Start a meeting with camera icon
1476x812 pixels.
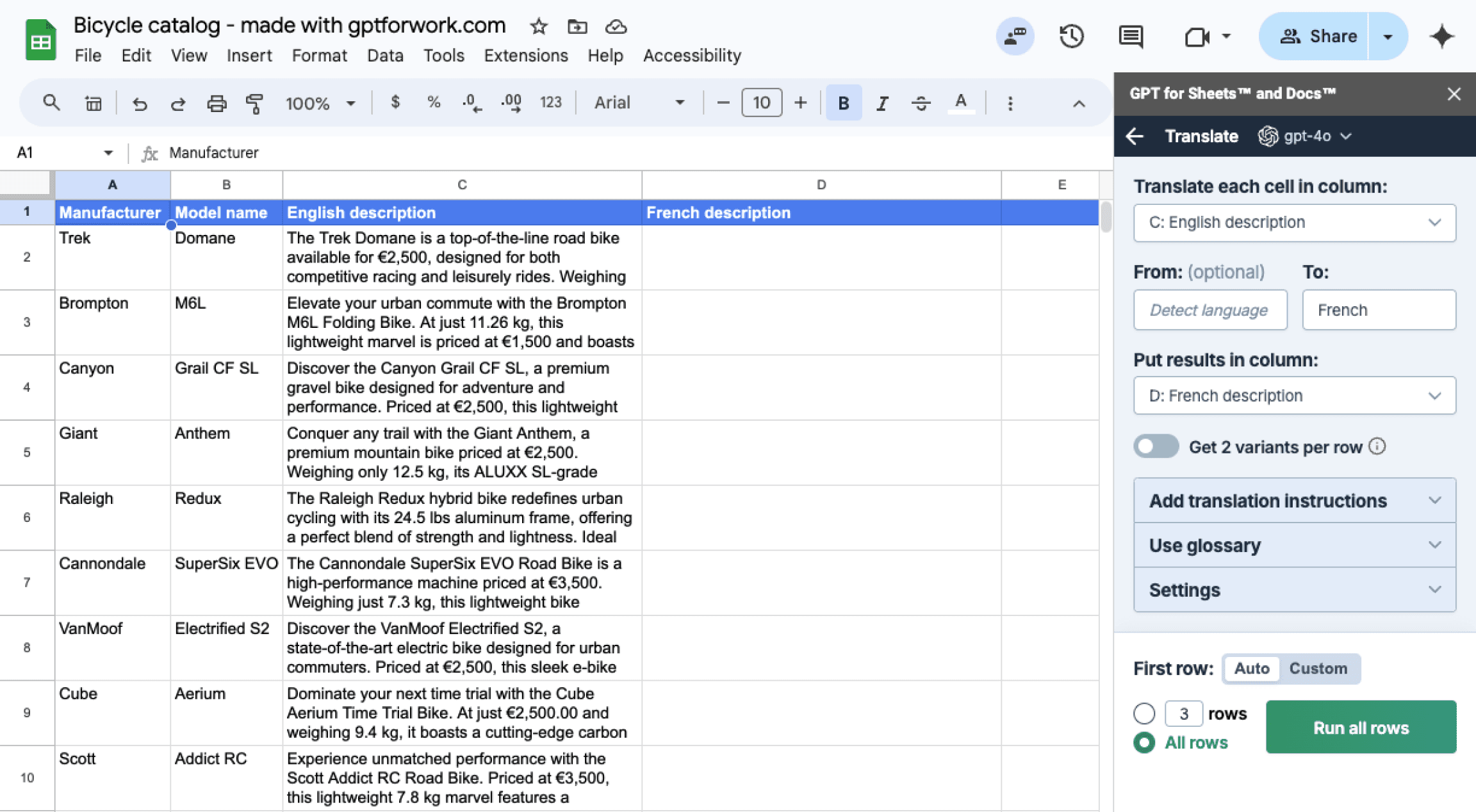[x=1196, y=37]
